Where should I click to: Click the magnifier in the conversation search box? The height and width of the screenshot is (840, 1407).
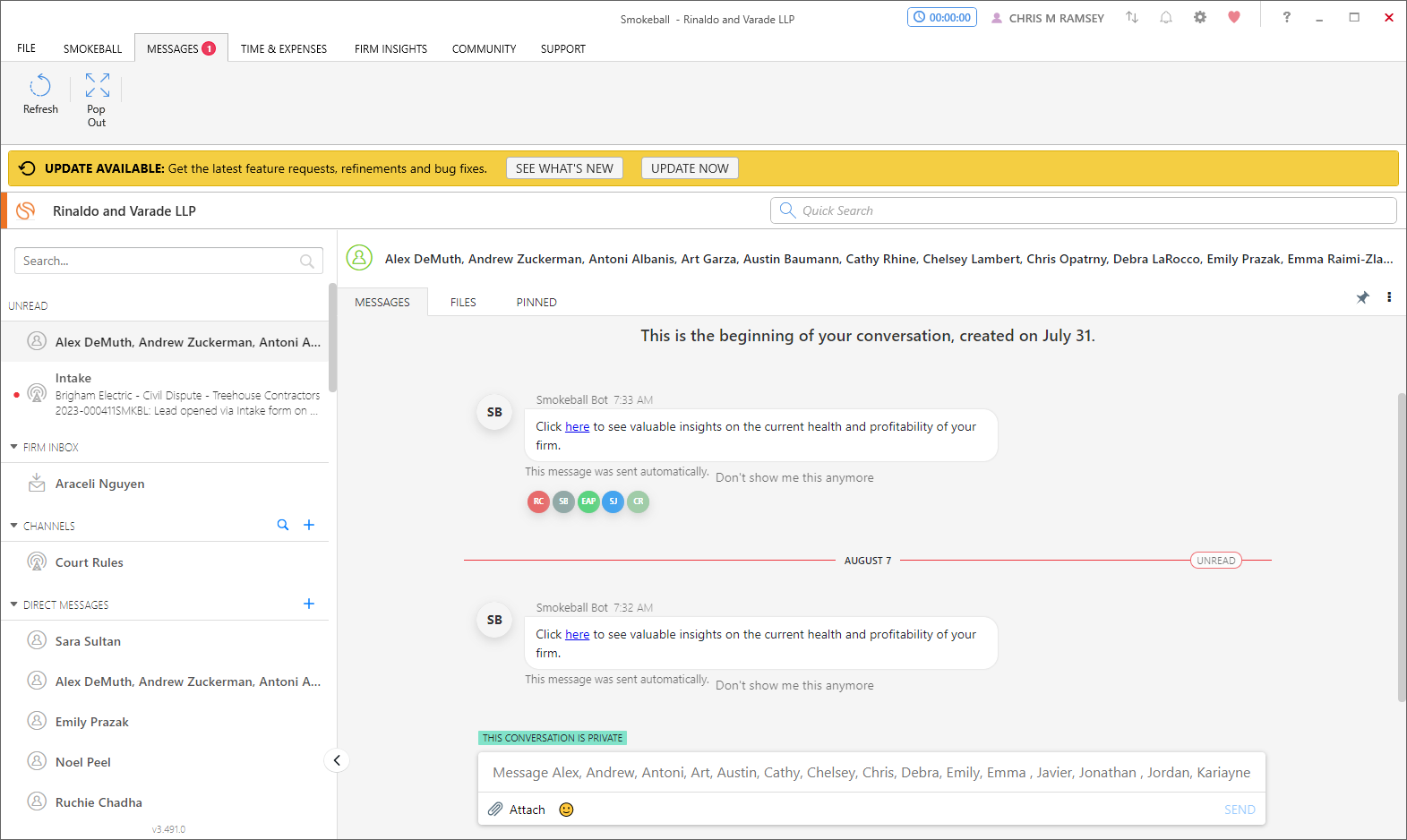307,261
